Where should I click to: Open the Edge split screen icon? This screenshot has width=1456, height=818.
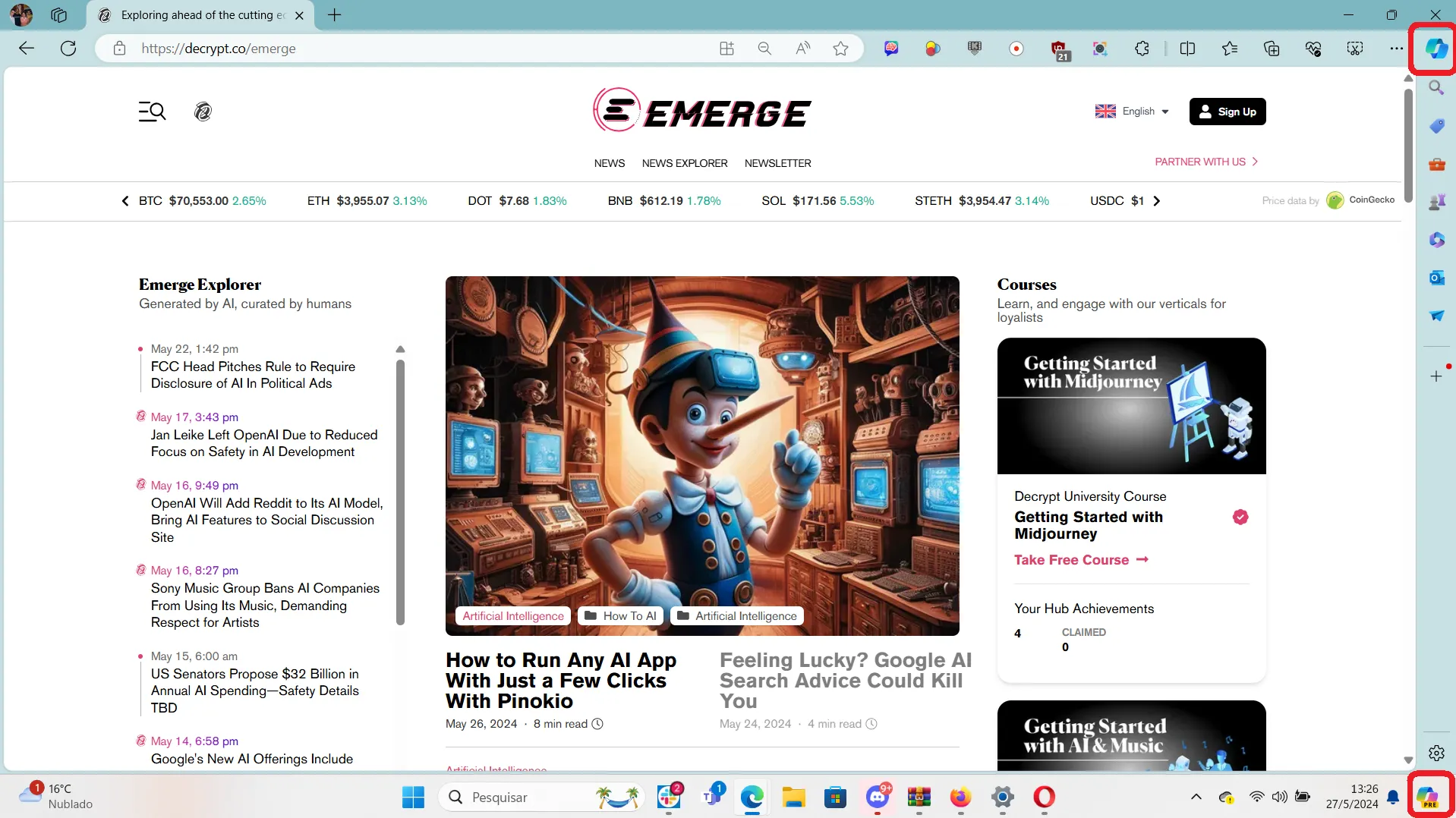tap(1187, 49)
